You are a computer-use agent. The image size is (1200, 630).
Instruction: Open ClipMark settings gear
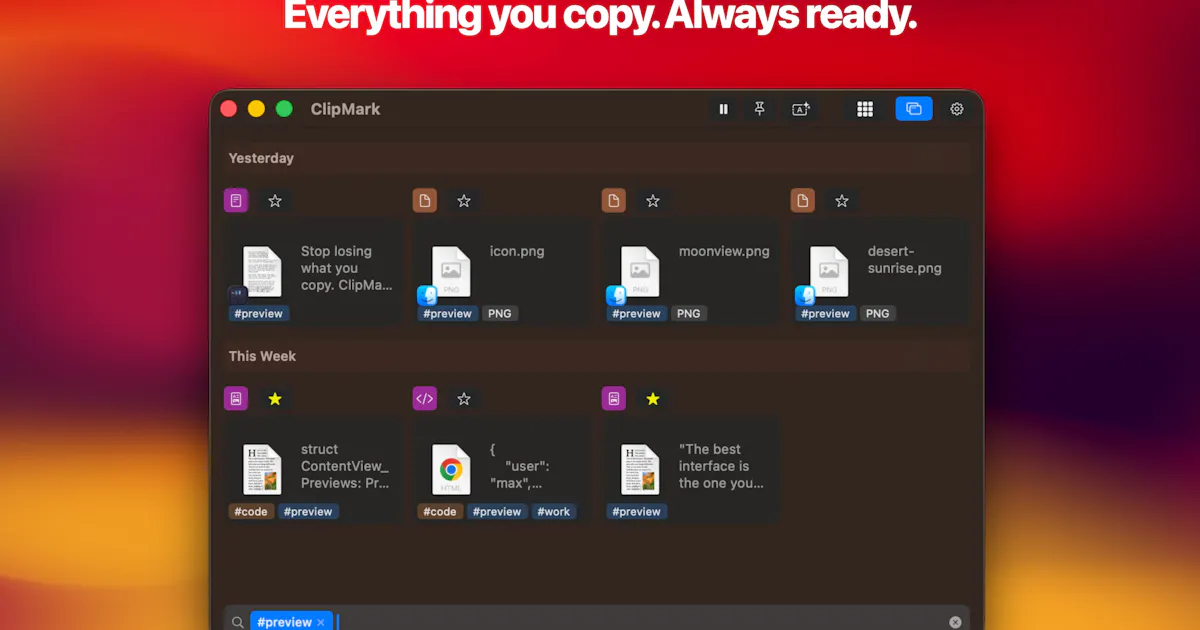pyautogui.click(x=957, y=109)
